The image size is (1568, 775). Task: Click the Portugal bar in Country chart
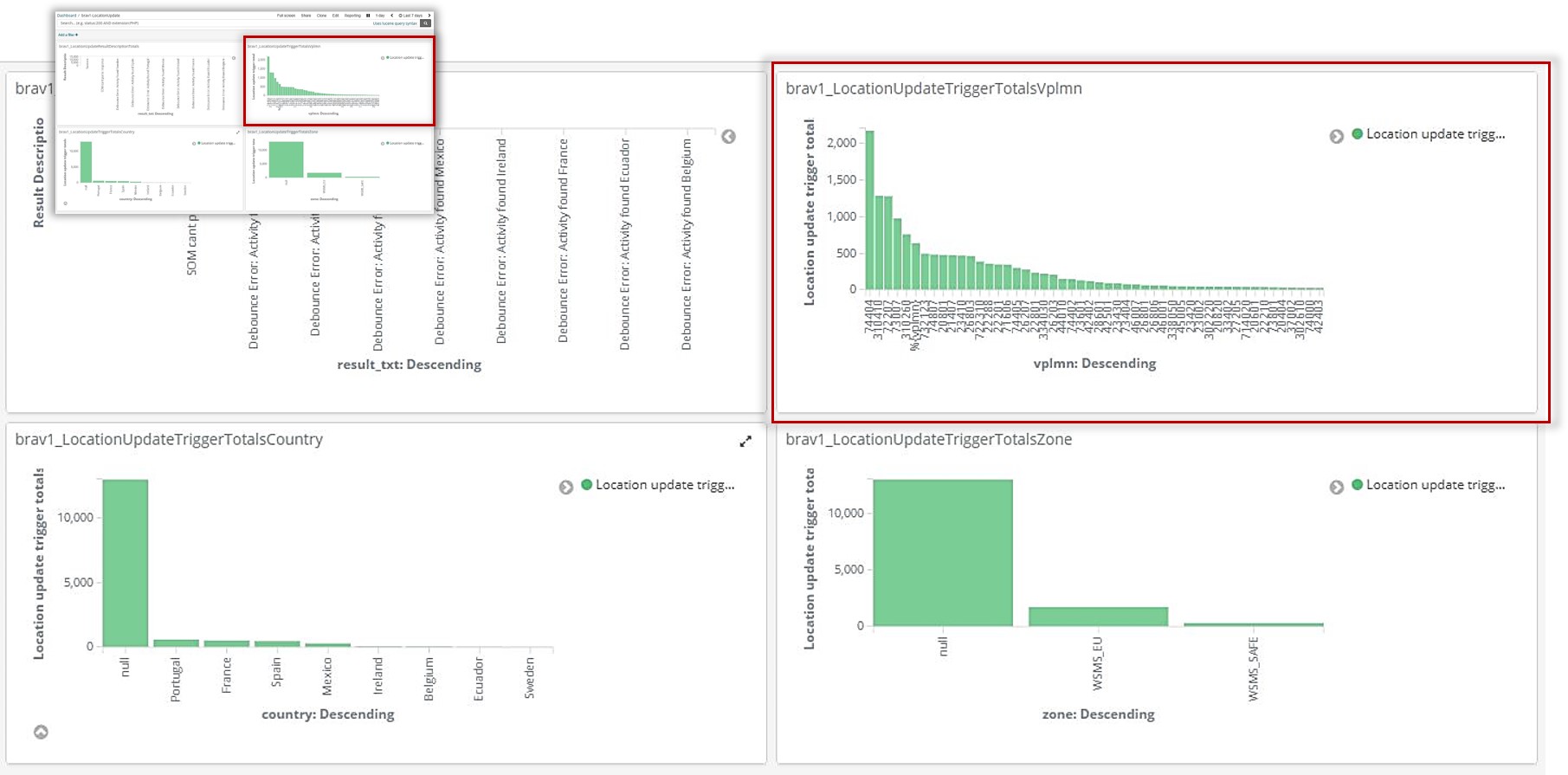point(176,643)
